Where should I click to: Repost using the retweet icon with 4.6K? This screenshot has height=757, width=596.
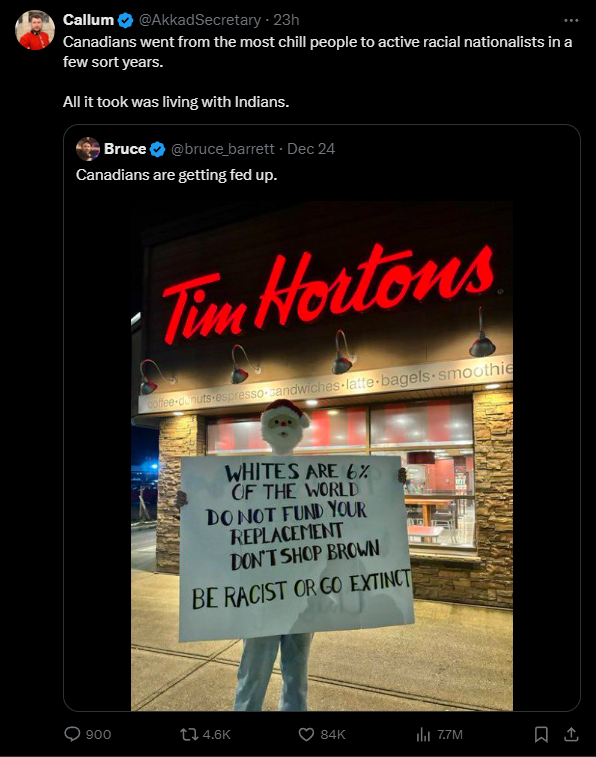pos(188,734)
